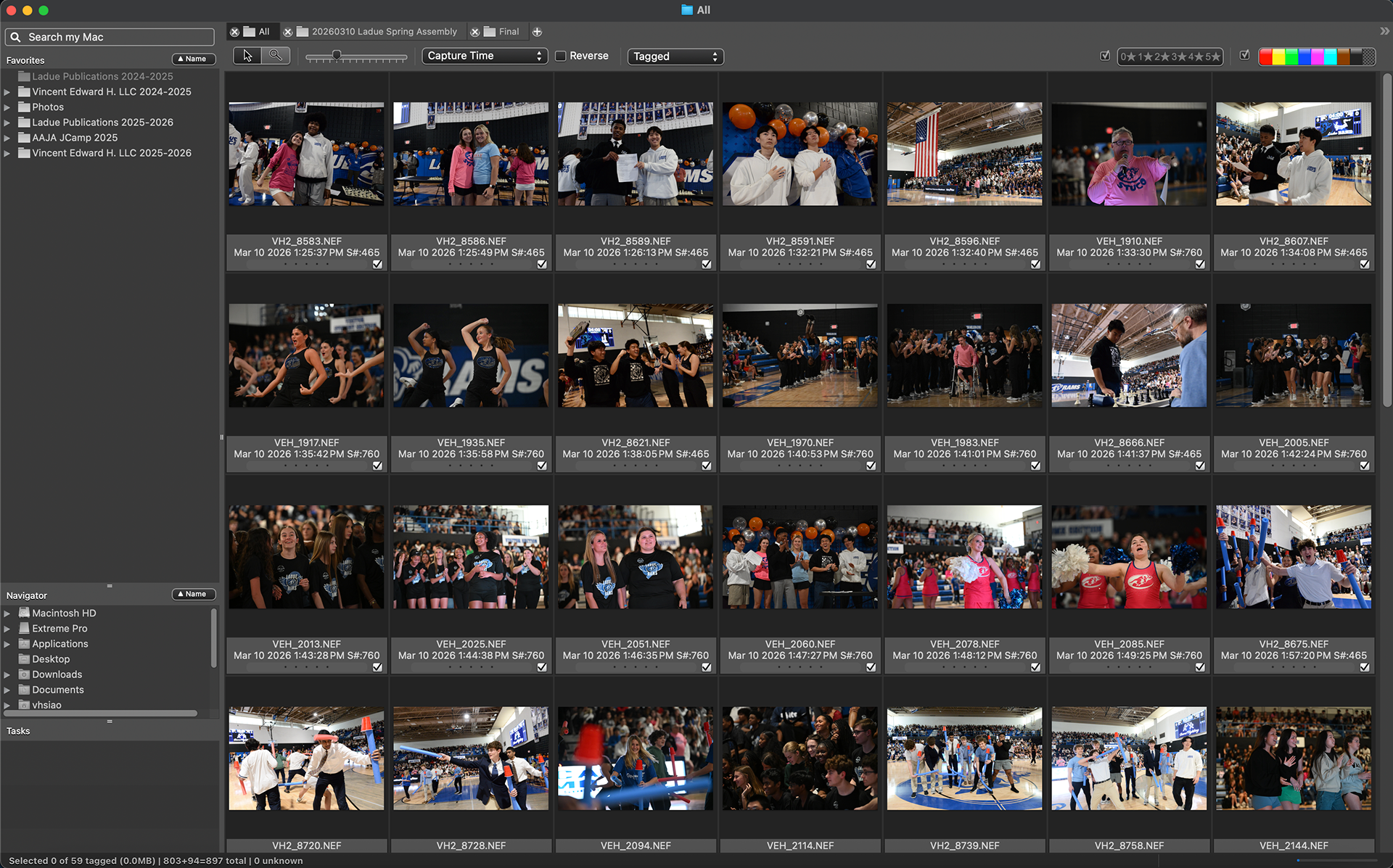The height and width of the screenshot is (868, 1393).
Task: Click the Favorites Name sort button
Action: (193, 59)
